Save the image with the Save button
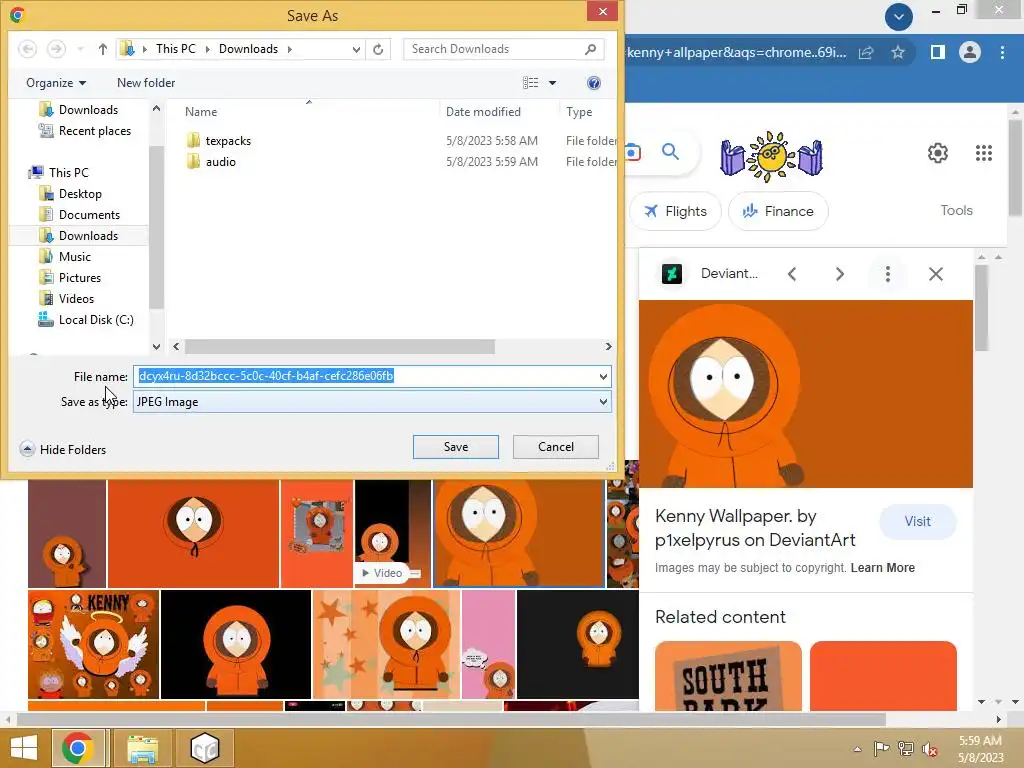 pos(456,447)
